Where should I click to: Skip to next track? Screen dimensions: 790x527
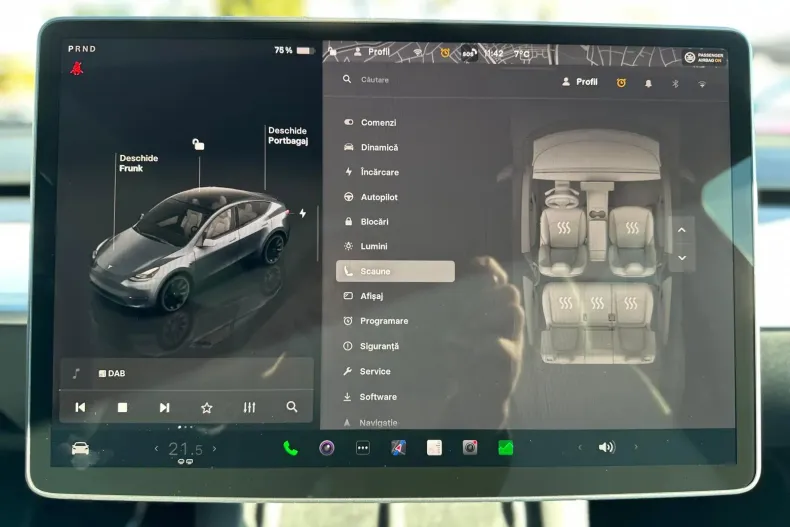[x=164, y=407]
